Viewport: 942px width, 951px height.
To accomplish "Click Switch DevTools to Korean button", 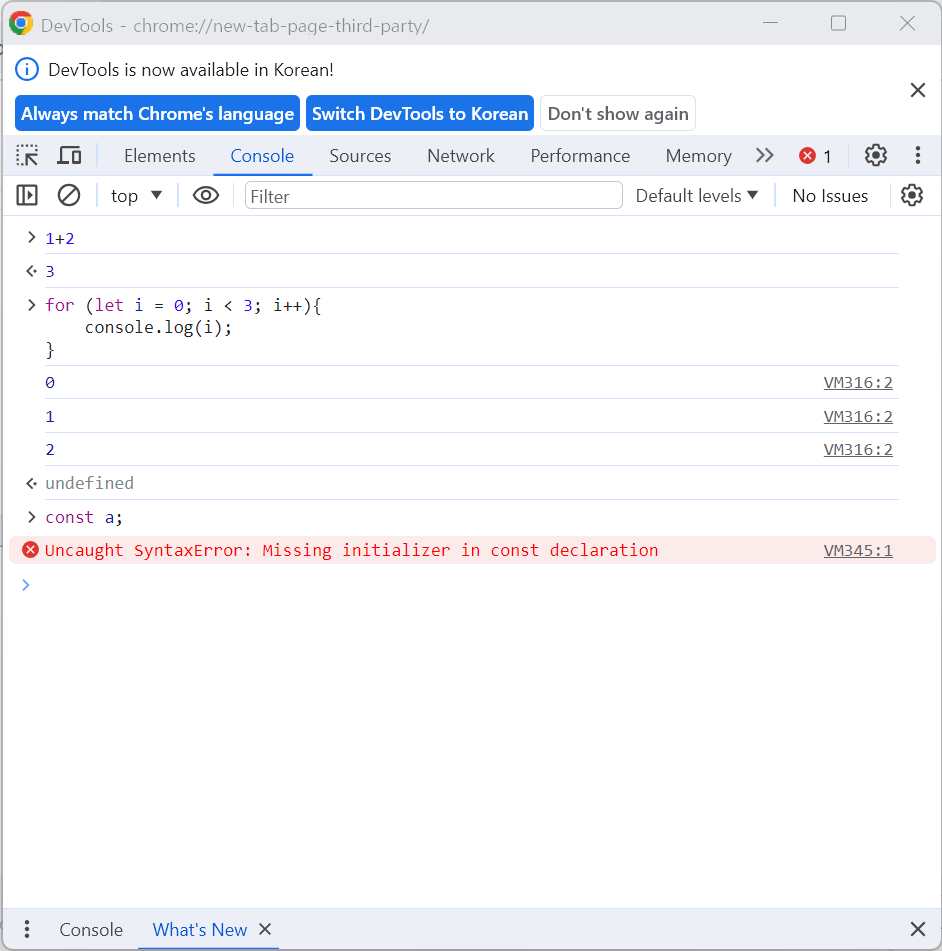I will [420, 113].
